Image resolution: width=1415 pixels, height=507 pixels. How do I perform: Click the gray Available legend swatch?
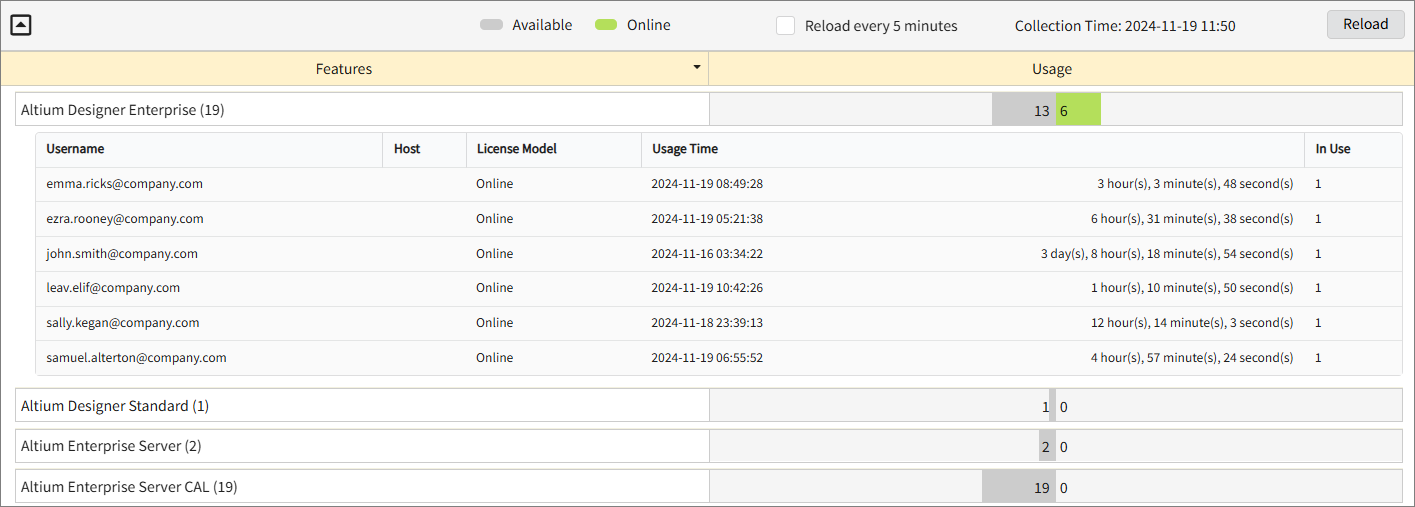pos(491,25)
